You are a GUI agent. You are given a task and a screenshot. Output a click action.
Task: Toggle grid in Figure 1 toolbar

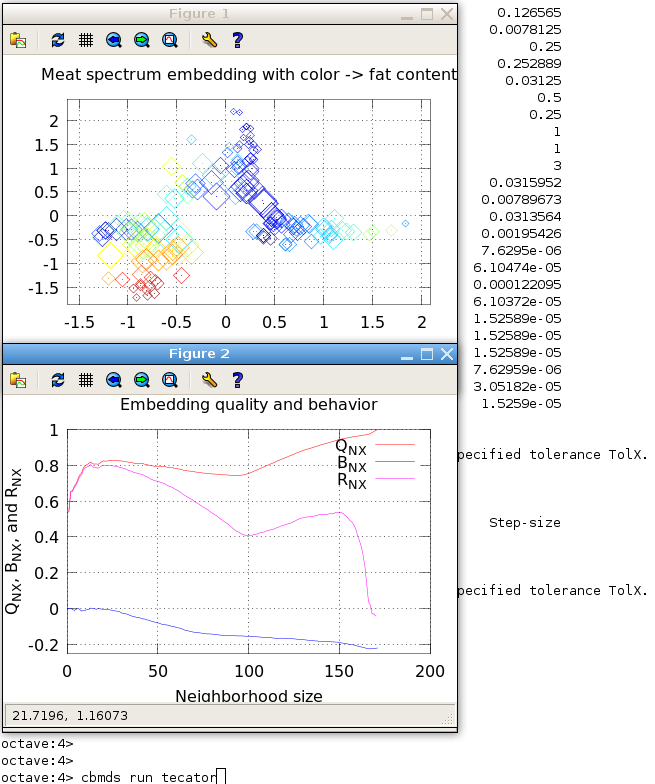coord(86,40)
